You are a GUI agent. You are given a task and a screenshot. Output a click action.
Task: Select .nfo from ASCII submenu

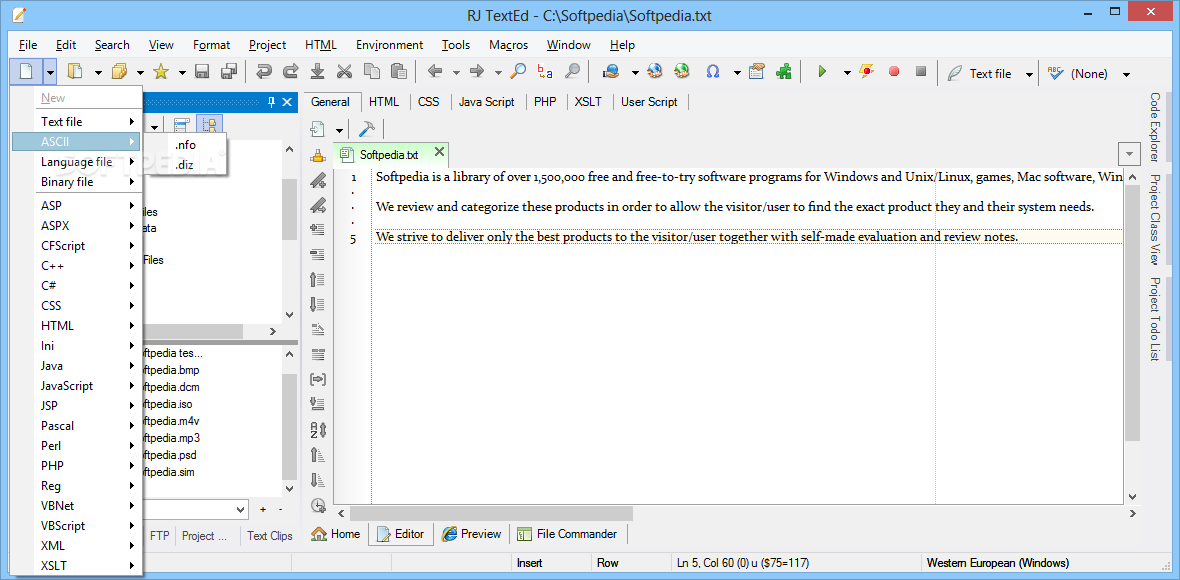coord(186,144)
